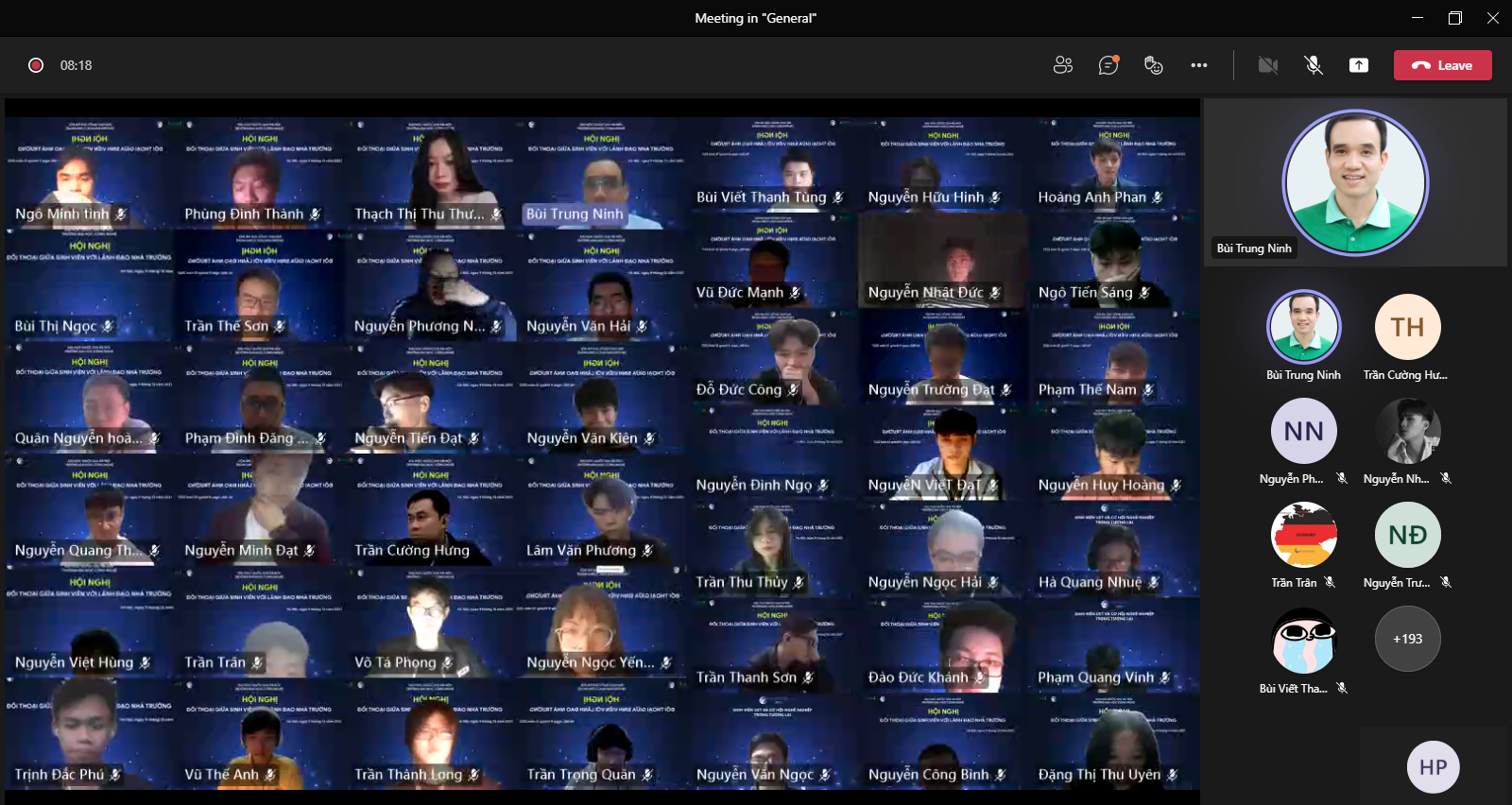Select the HP avatar tile
Image resolution: width=1512 pixels, height=805 pixels.
point(1433,767)
